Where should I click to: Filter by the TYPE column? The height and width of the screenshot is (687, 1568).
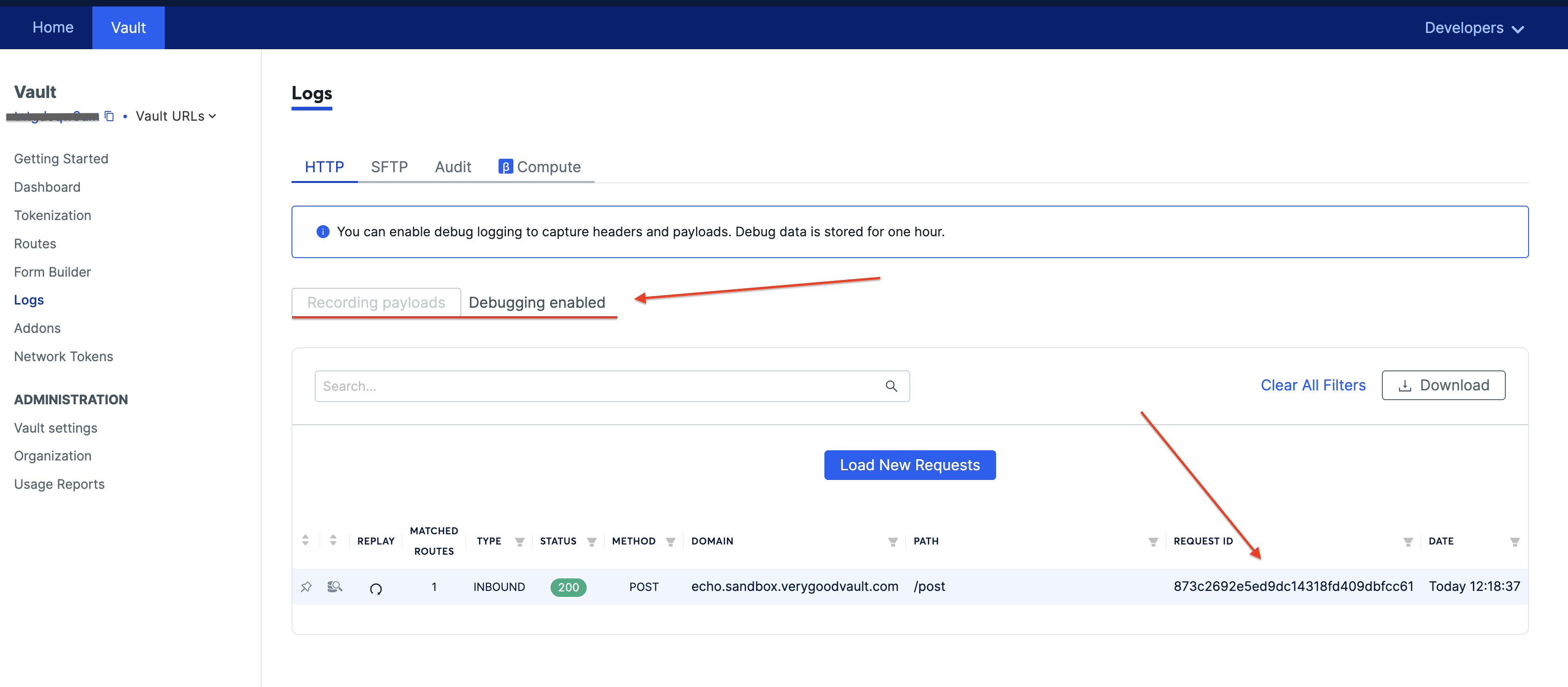(x=519, y=542)
